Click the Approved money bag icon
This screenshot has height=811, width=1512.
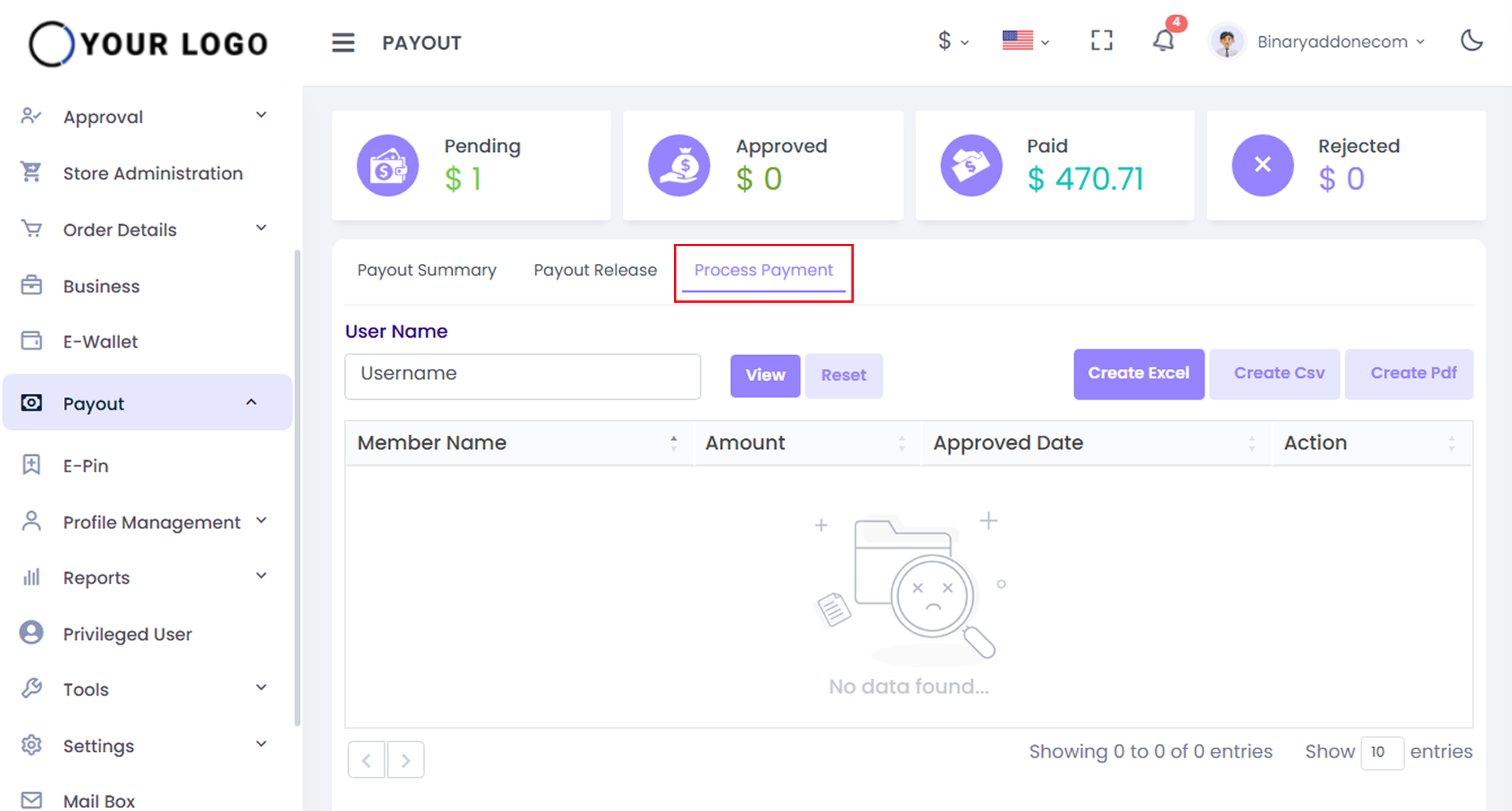[679, 165]
